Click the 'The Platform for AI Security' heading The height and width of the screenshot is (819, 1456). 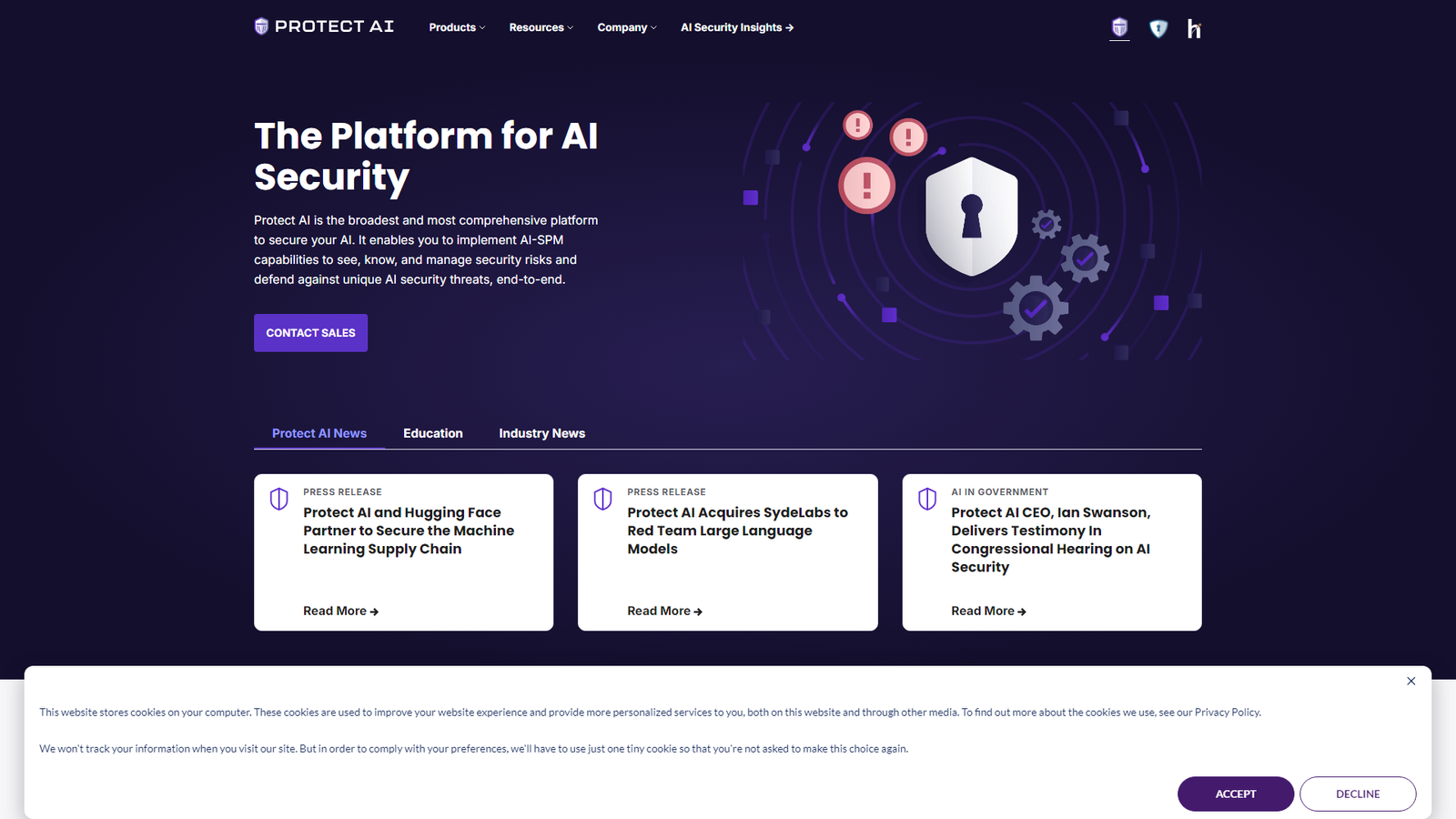coord(426,157)
